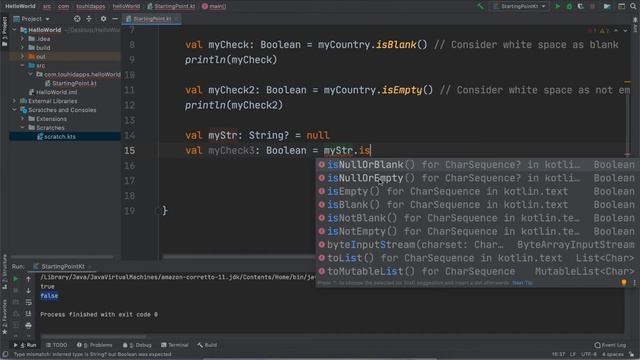This screenshot has width=640, height=360.
Task: Expand External Libraries node
Action: pos(15,101)
